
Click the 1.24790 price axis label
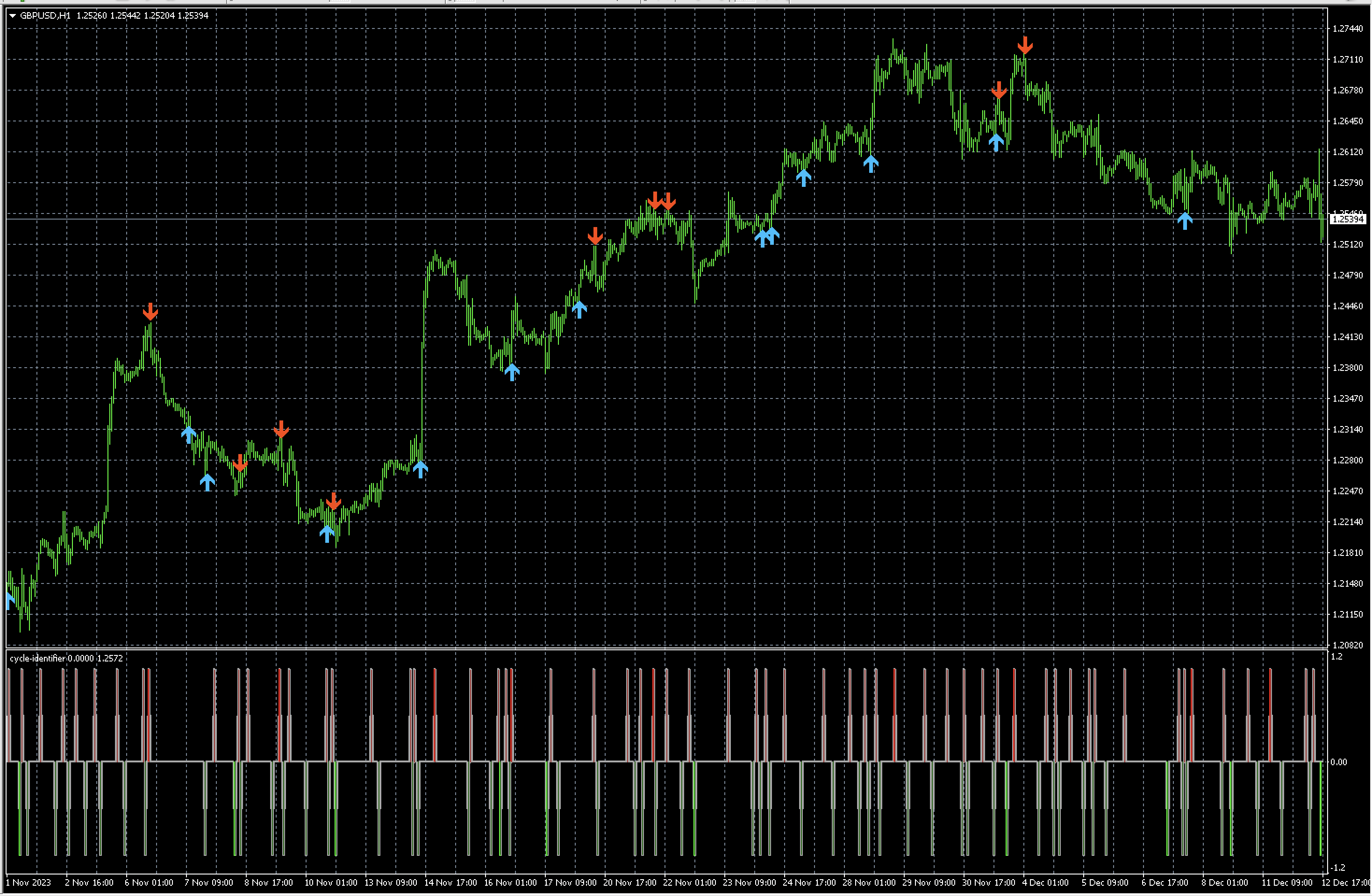point(1348,275)
